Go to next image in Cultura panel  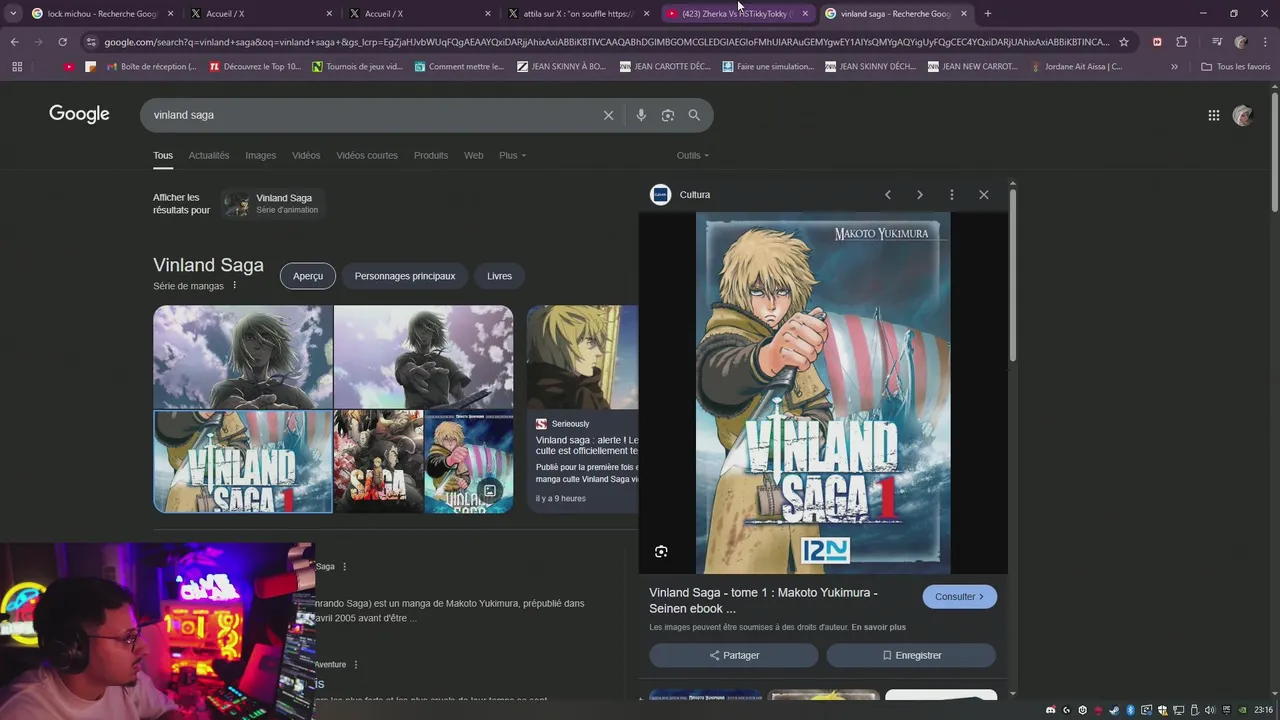(x=920, y=195)
